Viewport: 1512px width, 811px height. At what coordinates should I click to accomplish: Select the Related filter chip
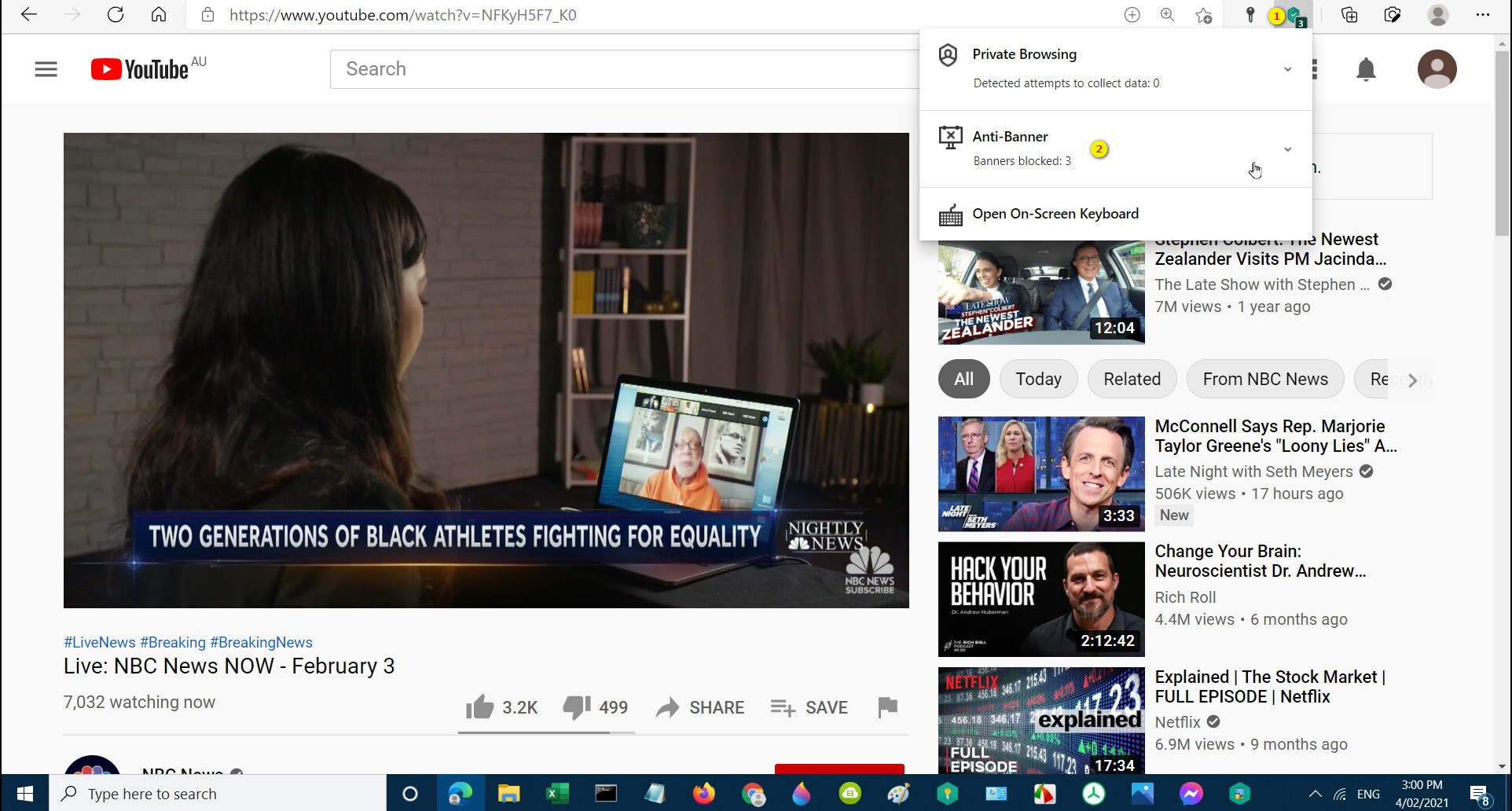pos(1132,380)
